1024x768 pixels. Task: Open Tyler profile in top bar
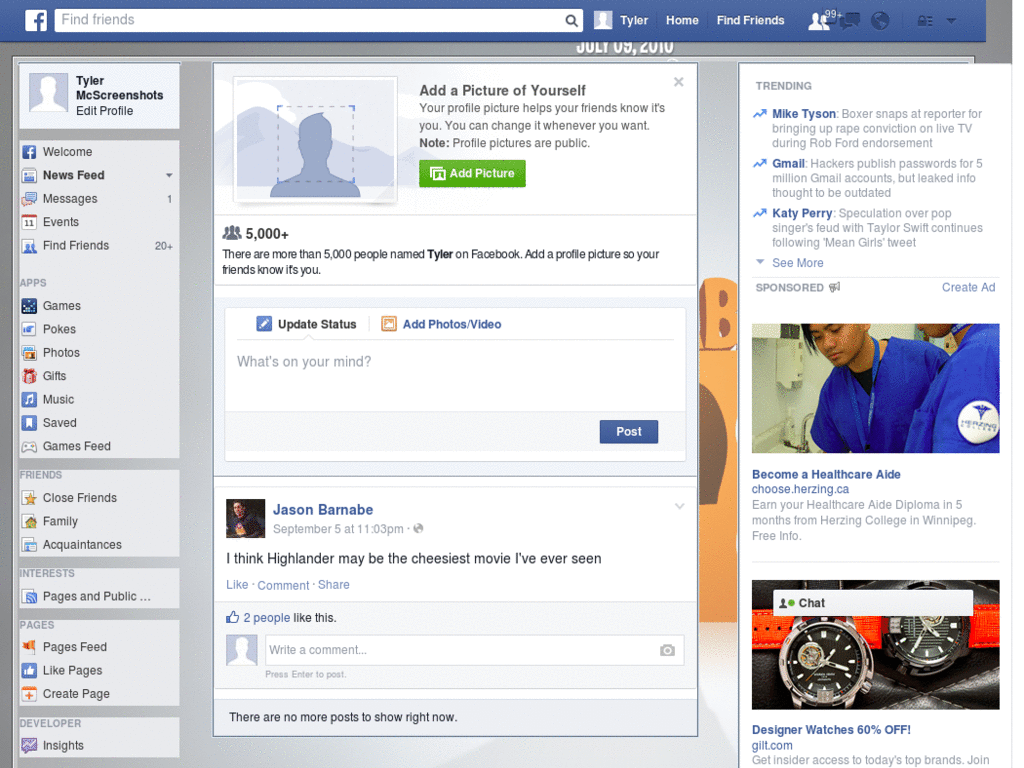621,20
